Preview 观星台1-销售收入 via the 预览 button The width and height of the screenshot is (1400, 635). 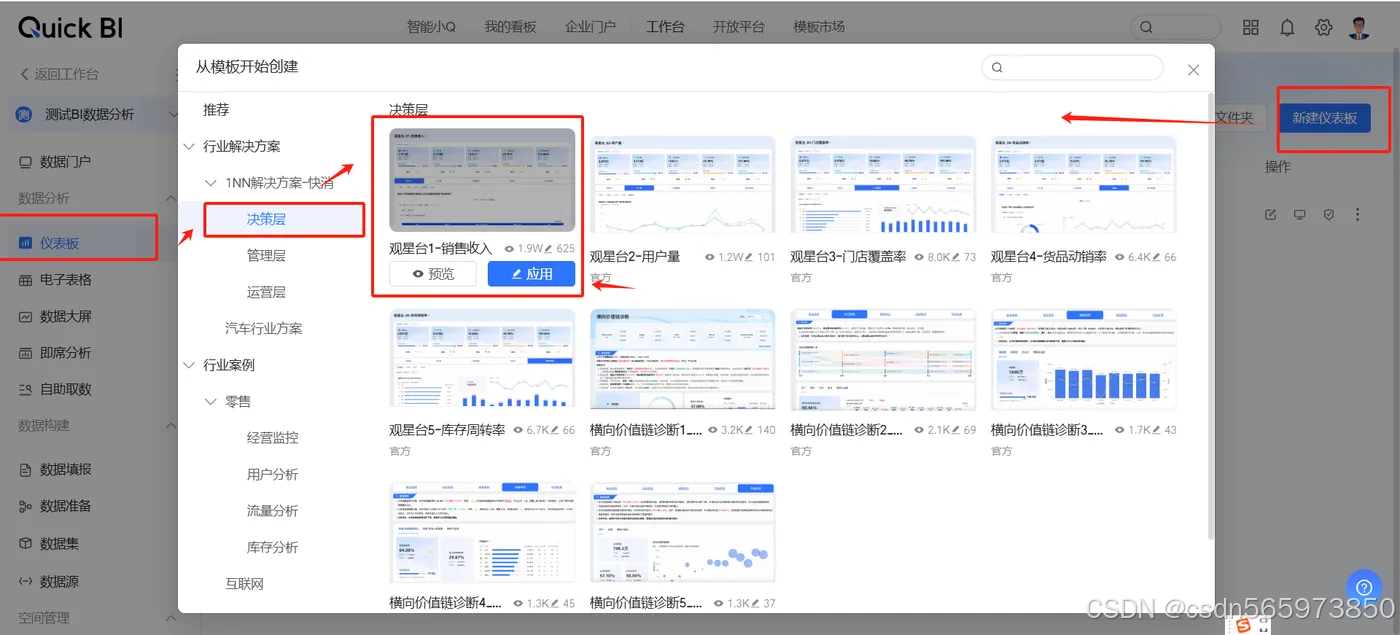tap(432, 273)
